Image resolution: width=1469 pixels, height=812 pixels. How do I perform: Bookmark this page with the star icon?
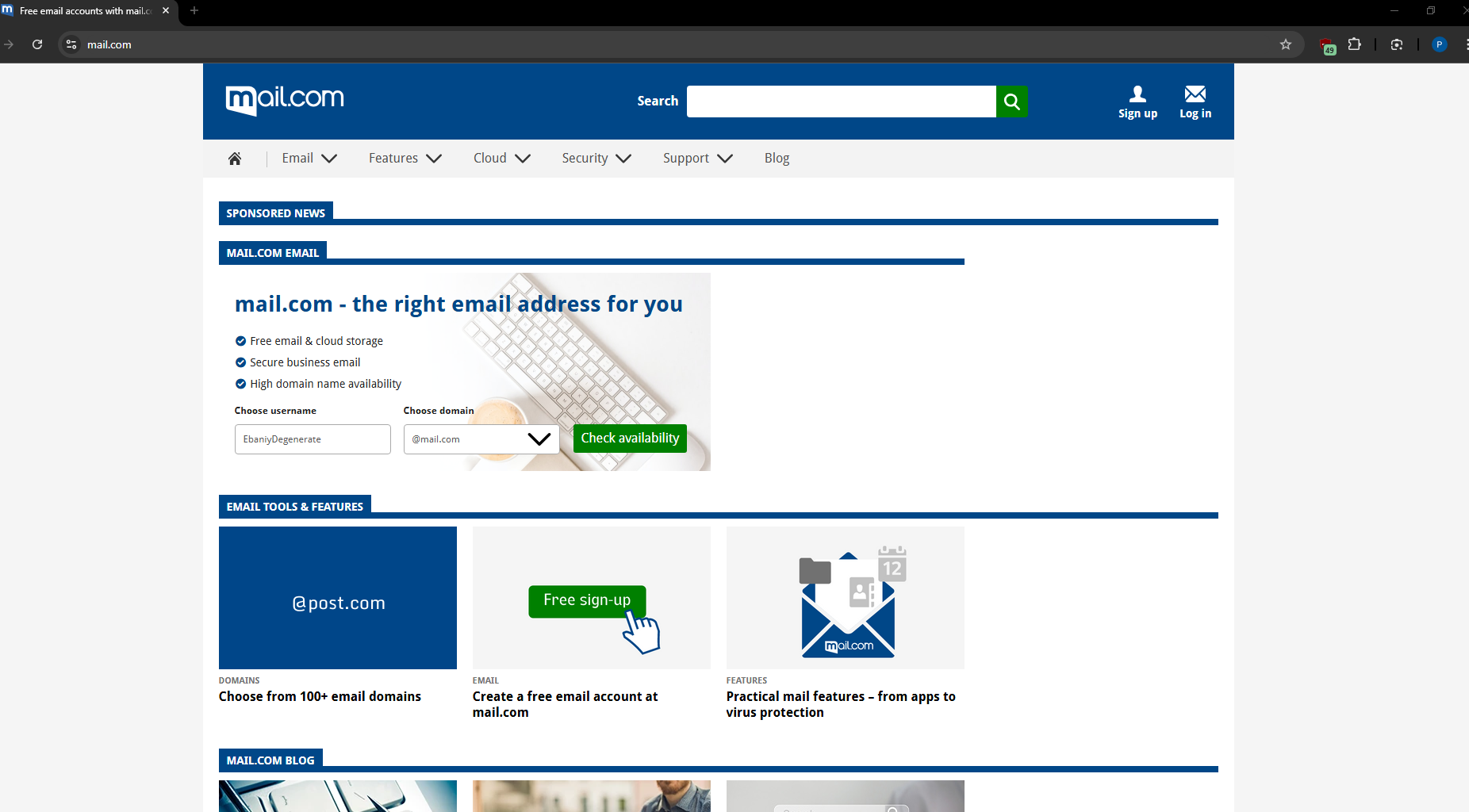(x=1286, y=44)
